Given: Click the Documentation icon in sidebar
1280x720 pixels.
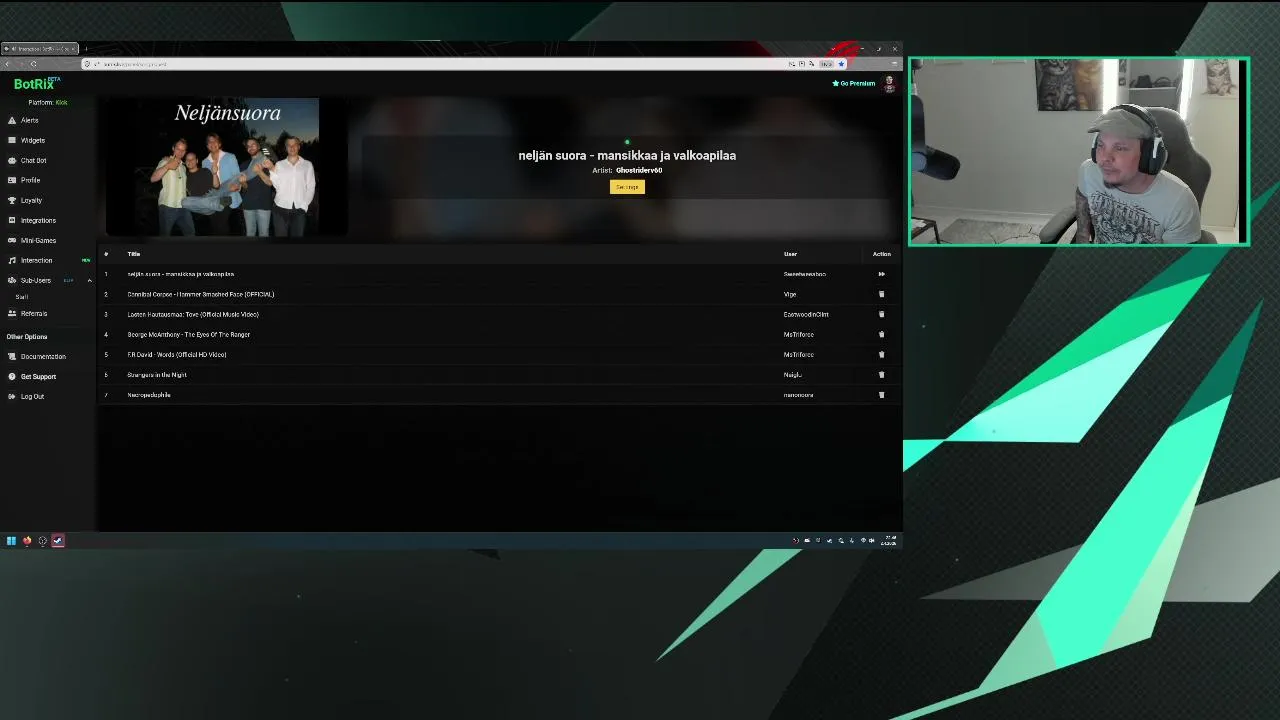Looking at the screenshot, I should [x=12, y=356].
